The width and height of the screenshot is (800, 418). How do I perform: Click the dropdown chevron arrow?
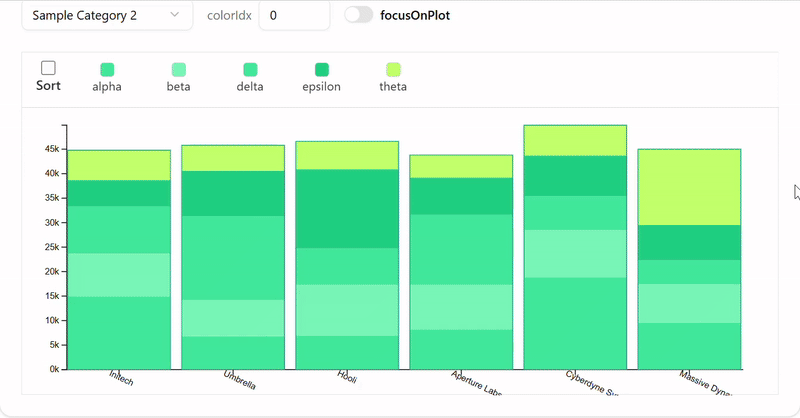175,16
